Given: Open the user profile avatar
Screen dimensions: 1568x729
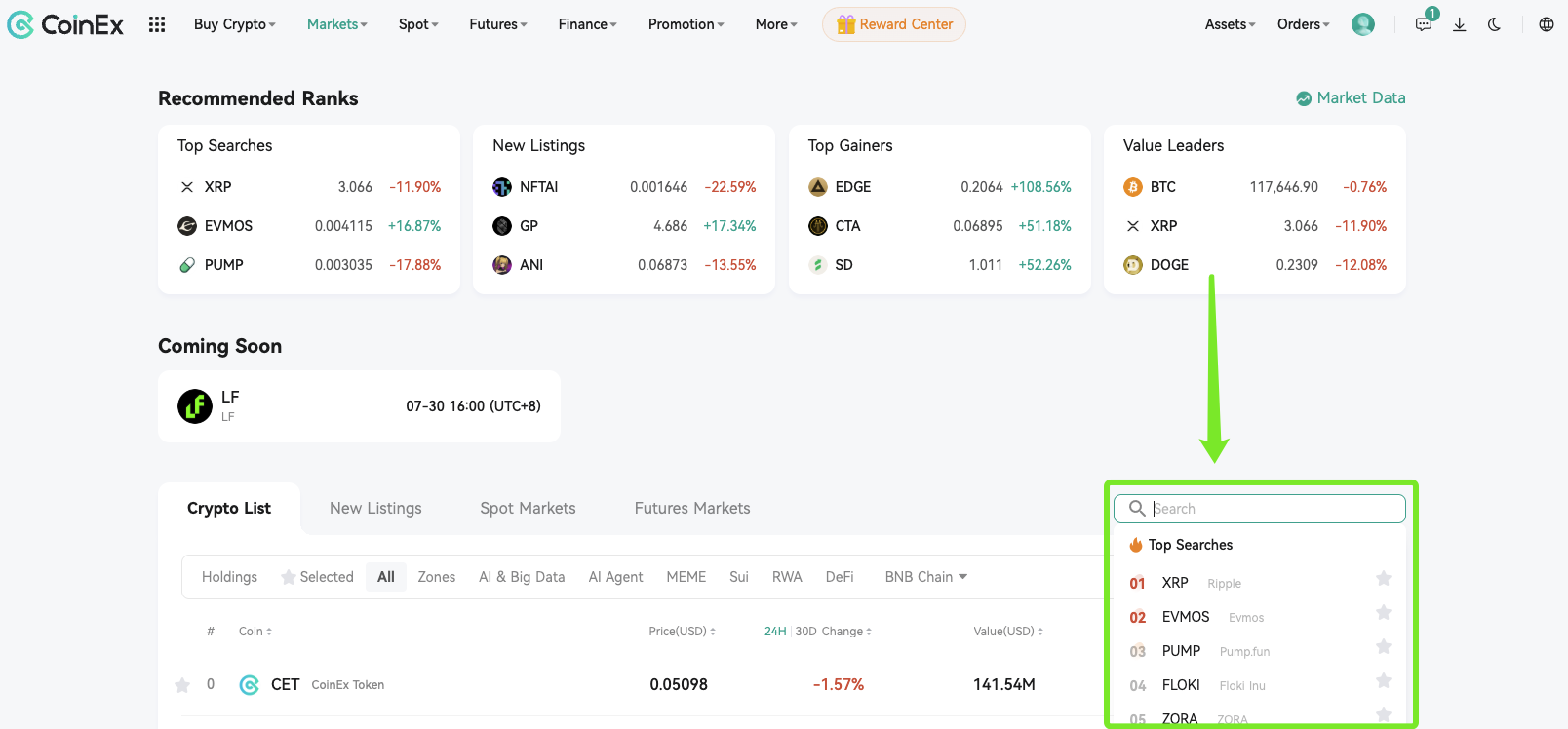Looking at the screenshot, I should 1363,24.
